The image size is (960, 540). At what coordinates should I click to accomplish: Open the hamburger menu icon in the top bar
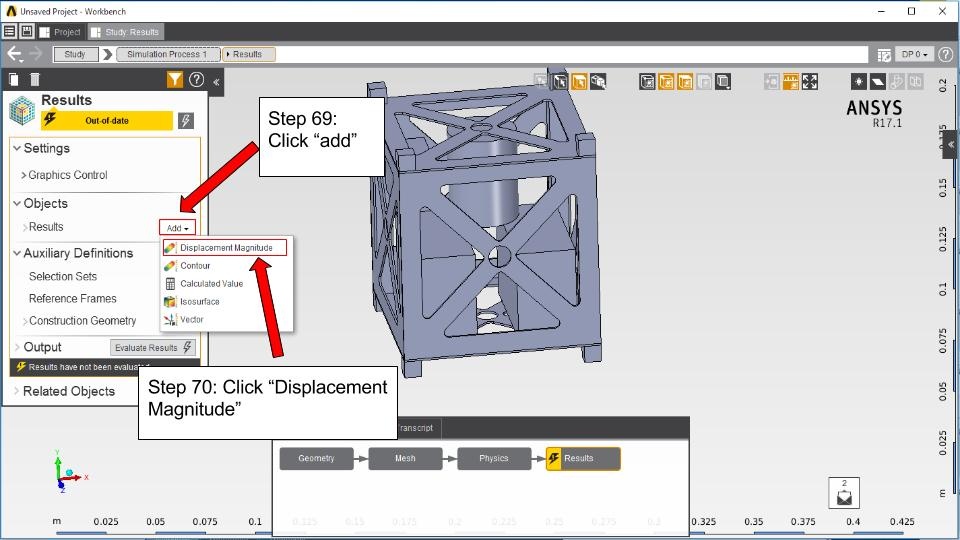point(9,31)
